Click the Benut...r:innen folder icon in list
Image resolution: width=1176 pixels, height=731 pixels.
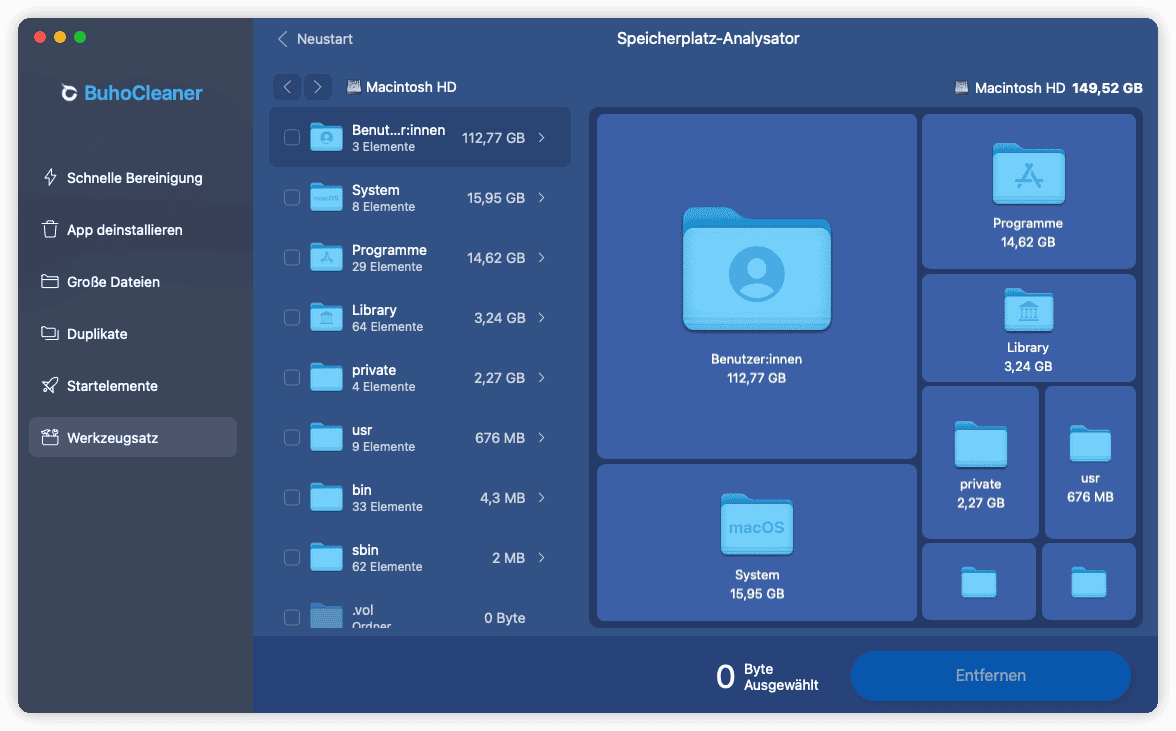pos(326,137)
